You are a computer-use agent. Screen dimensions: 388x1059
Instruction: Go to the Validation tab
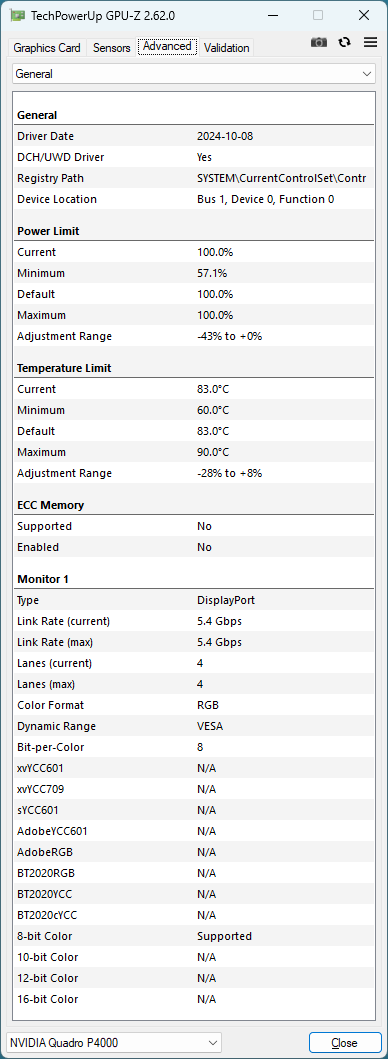[226, 47]
